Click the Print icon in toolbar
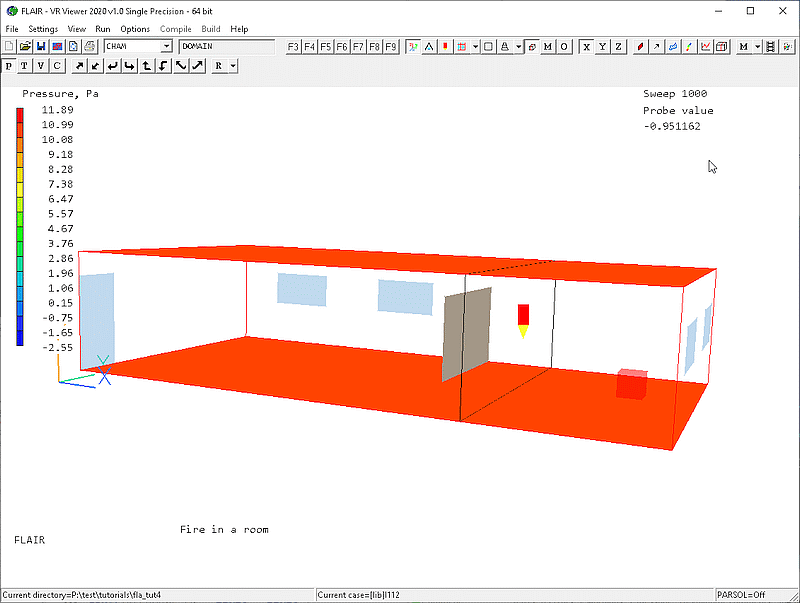The height and width of the screenshot is (603, 800). [89, 47]
